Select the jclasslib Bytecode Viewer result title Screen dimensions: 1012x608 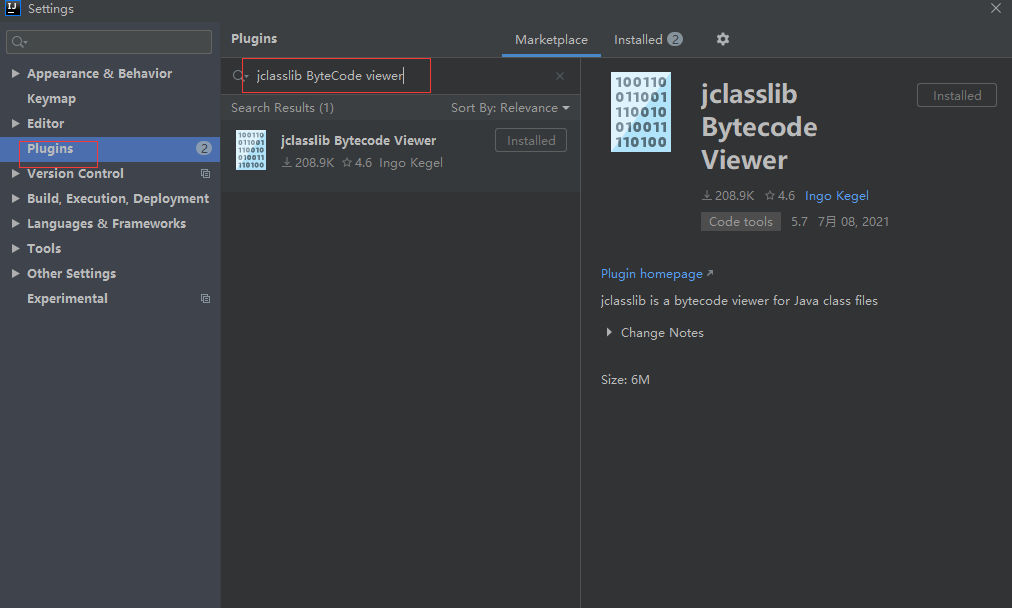pos(358,141)
